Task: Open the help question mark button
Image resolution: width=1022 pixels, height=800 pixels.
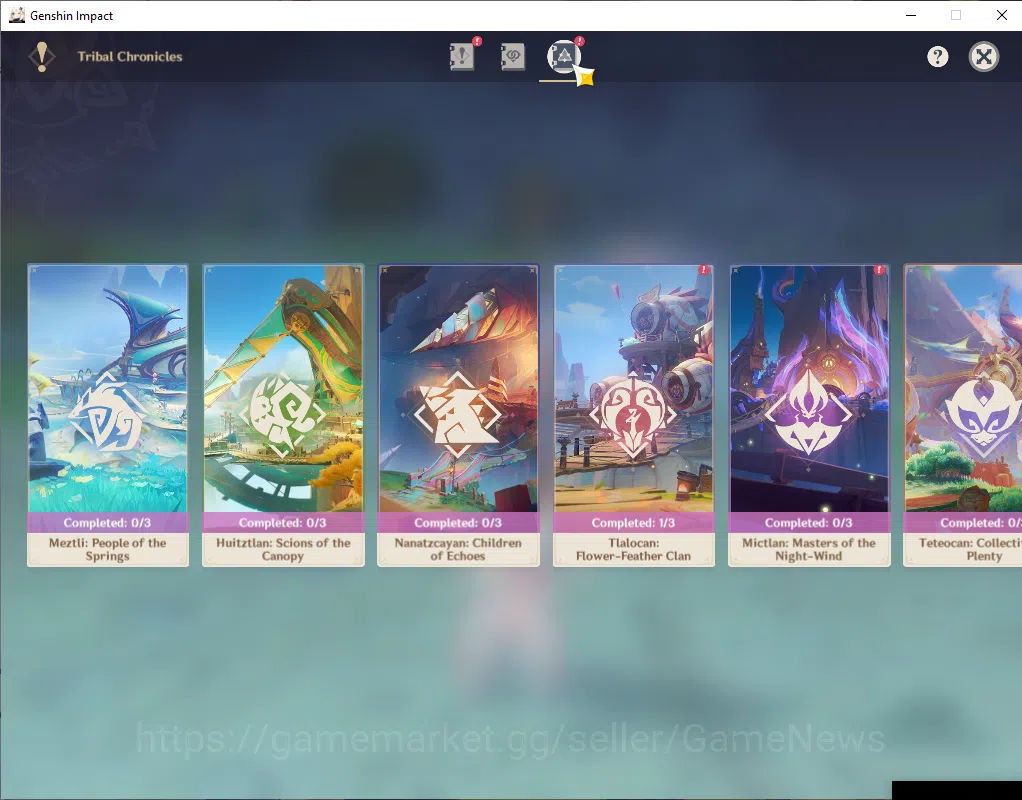Action: 937,57
